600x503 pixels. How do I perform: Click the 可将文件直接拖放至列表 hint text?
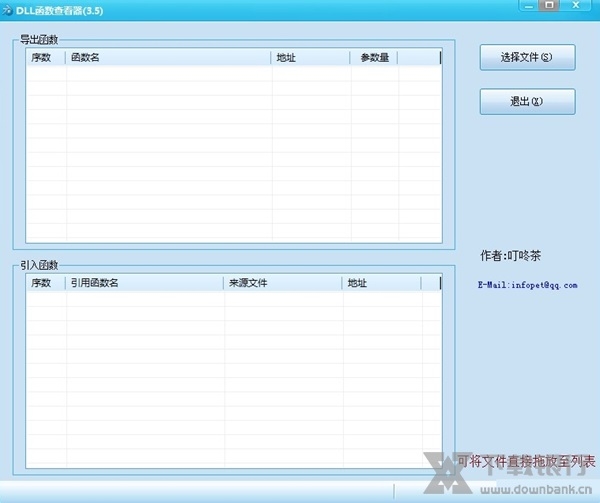click(527, 461)
